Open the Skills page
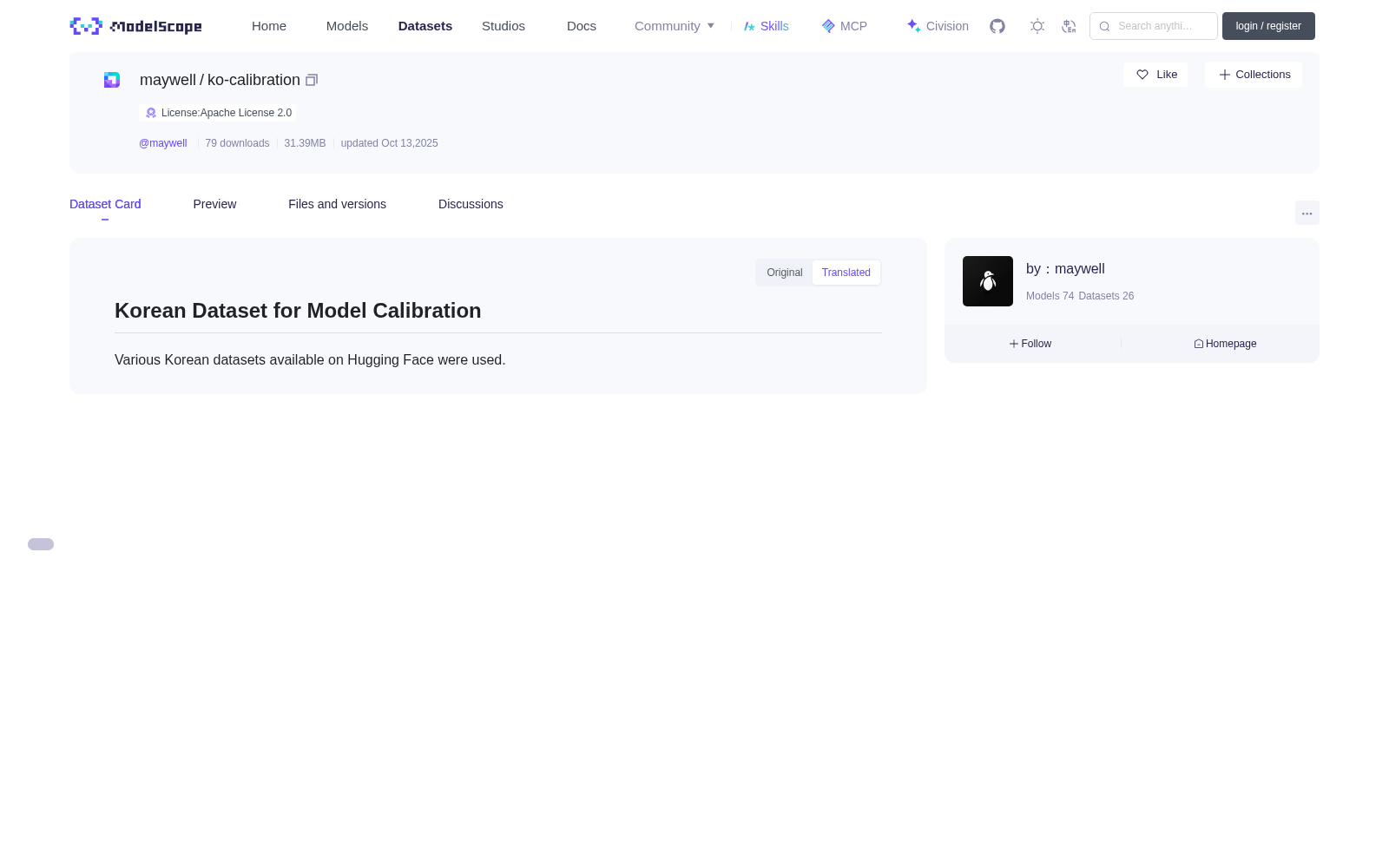The width and height of the screenshot is (1389, 868). point(767,26)
